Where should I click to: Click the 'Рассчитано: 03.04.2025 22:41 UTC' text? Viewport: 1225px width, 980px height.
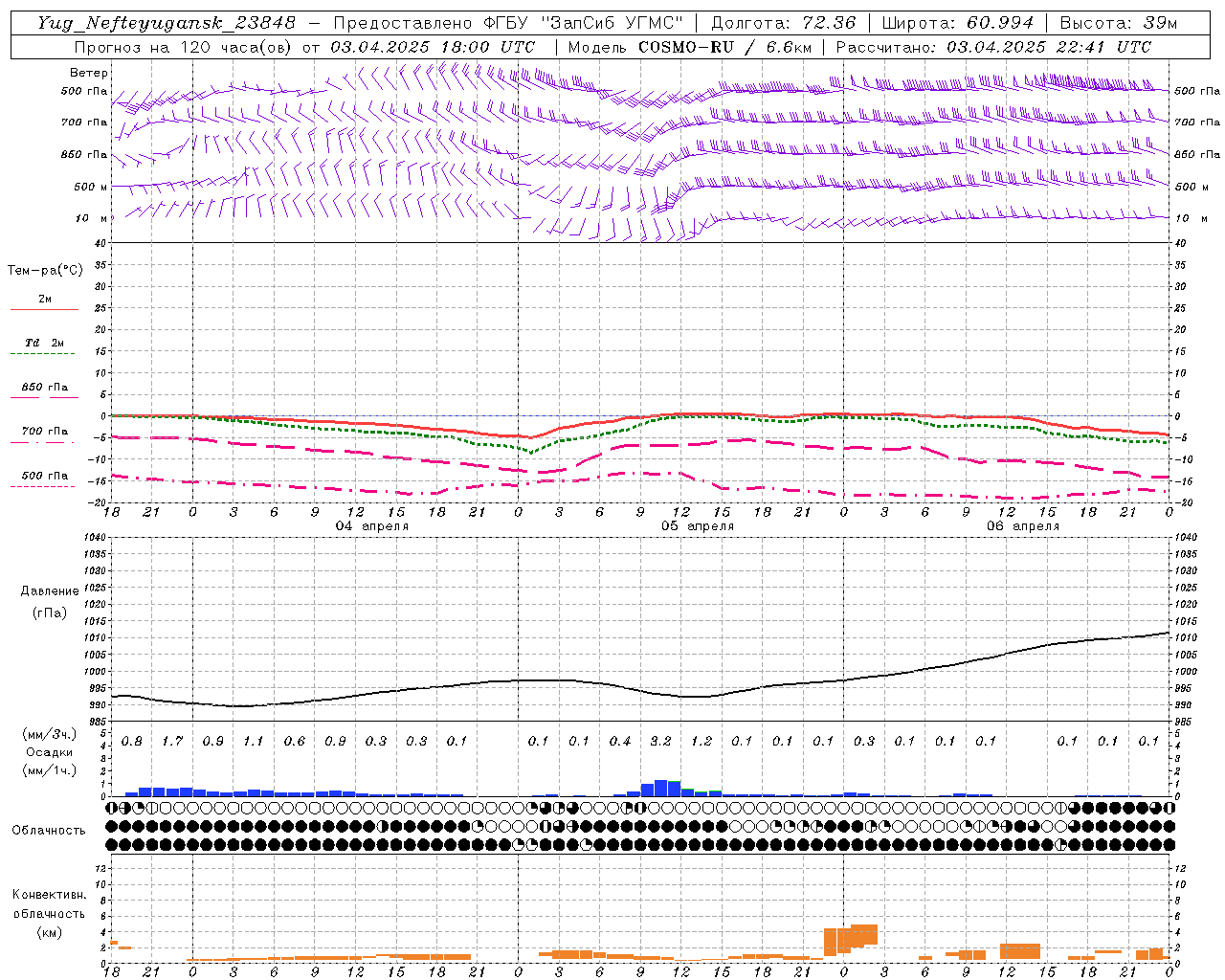(x=993, y=47)
